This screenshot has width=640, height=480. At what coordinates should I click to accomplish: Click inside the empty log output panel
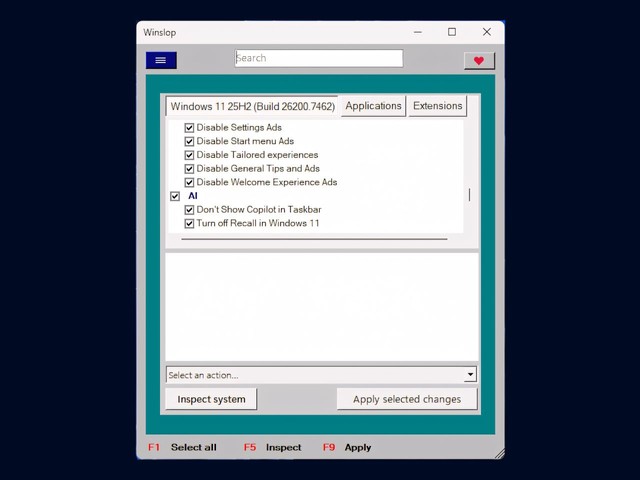click(x=322, y=307)
